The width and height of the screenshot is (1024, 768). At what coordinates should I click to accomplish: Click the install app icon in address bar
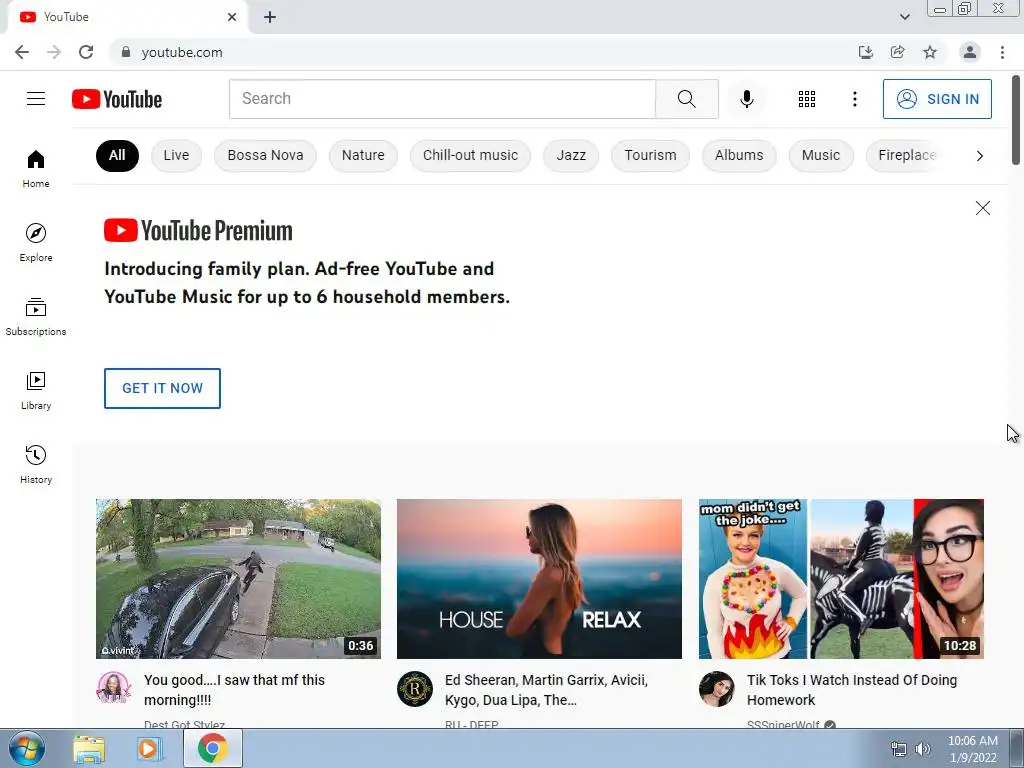pyautogui.click(x=865, y=52)
